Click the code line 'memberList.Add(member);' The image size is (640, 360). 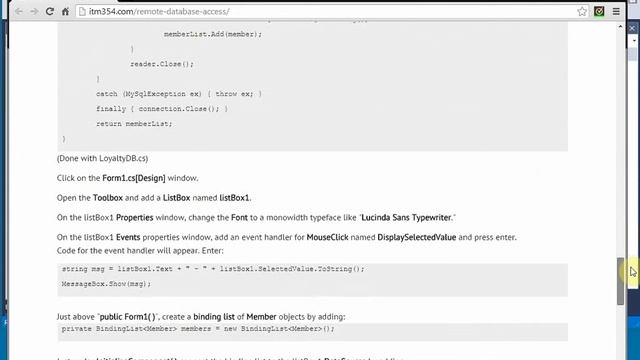tap(213, 34)
